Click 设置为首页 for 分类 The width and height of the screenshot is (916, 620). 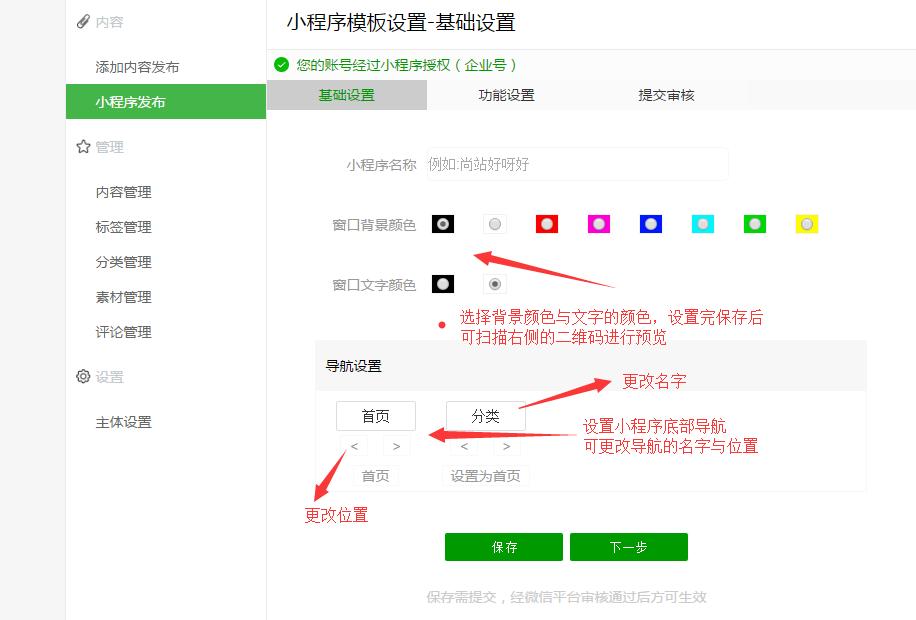click(485, 476)
